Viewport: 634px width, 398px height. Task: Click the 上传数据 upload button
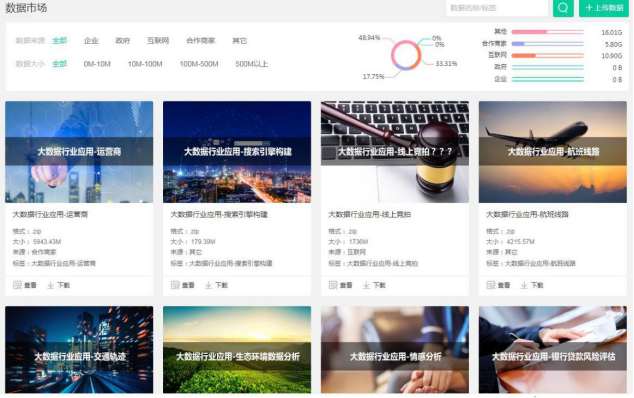click(x=604, y=8)
